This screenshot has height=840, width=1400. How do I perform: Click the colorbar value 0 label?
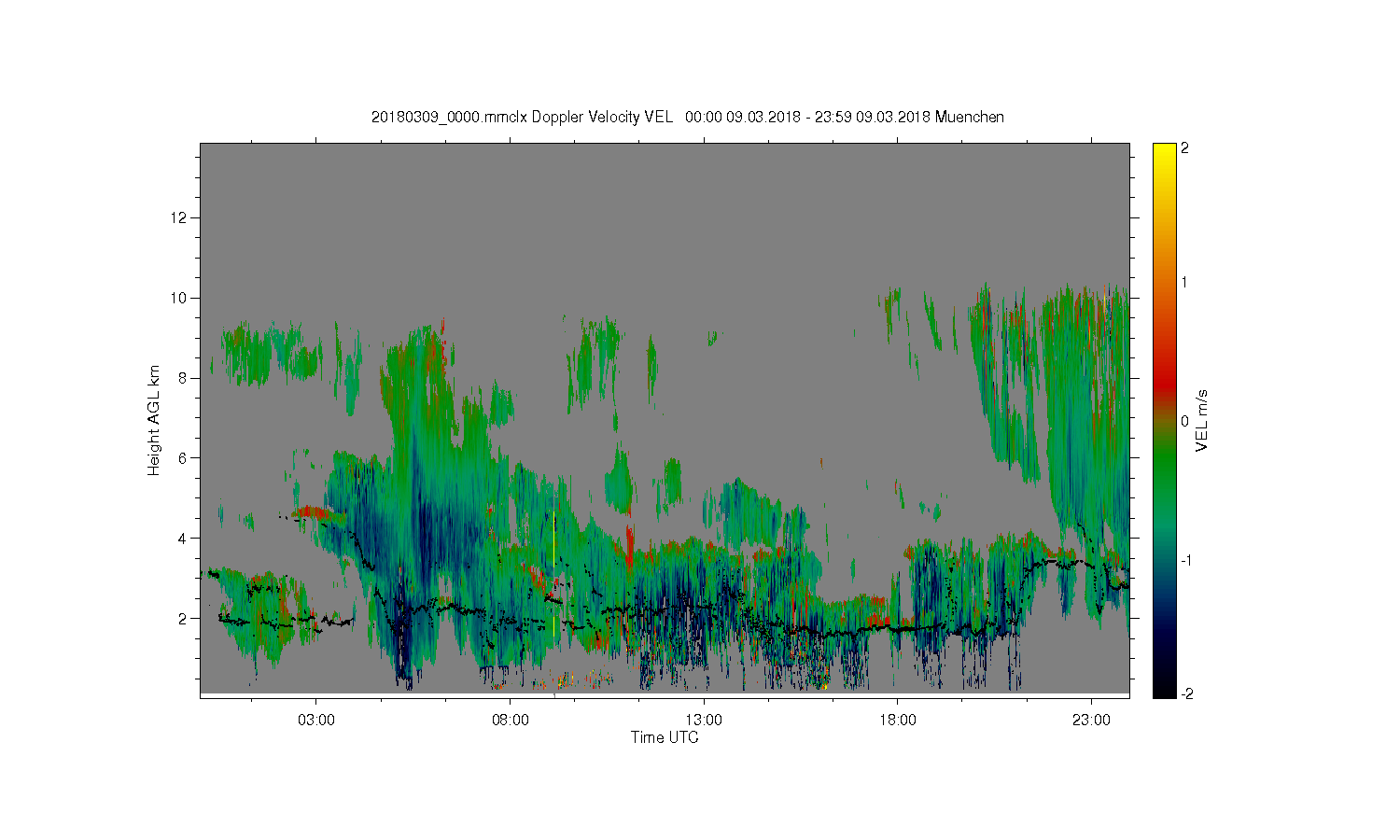(x=1184, y=421)
